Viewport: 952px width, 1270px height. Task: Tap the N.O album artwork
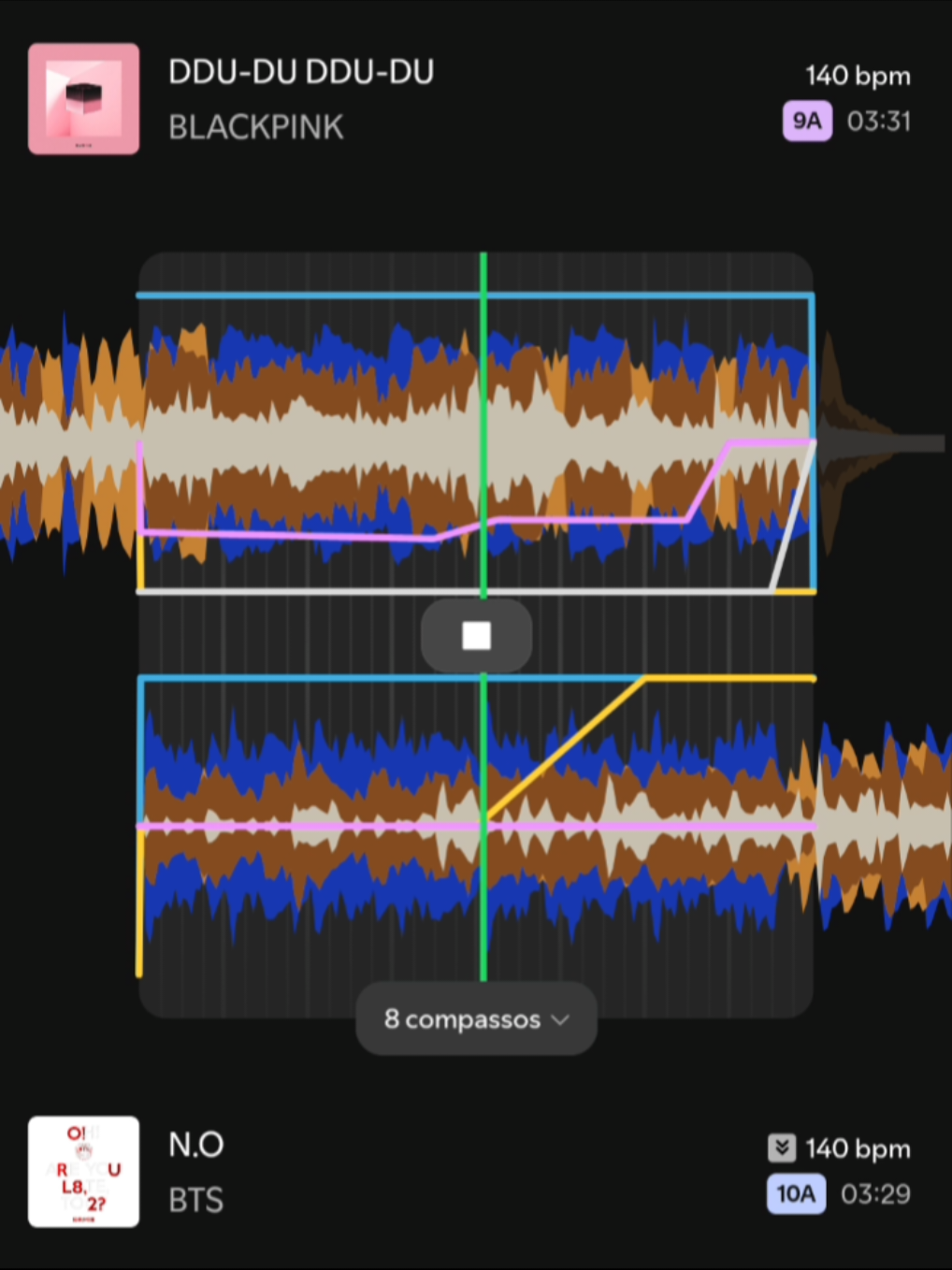coord(84,1171)
